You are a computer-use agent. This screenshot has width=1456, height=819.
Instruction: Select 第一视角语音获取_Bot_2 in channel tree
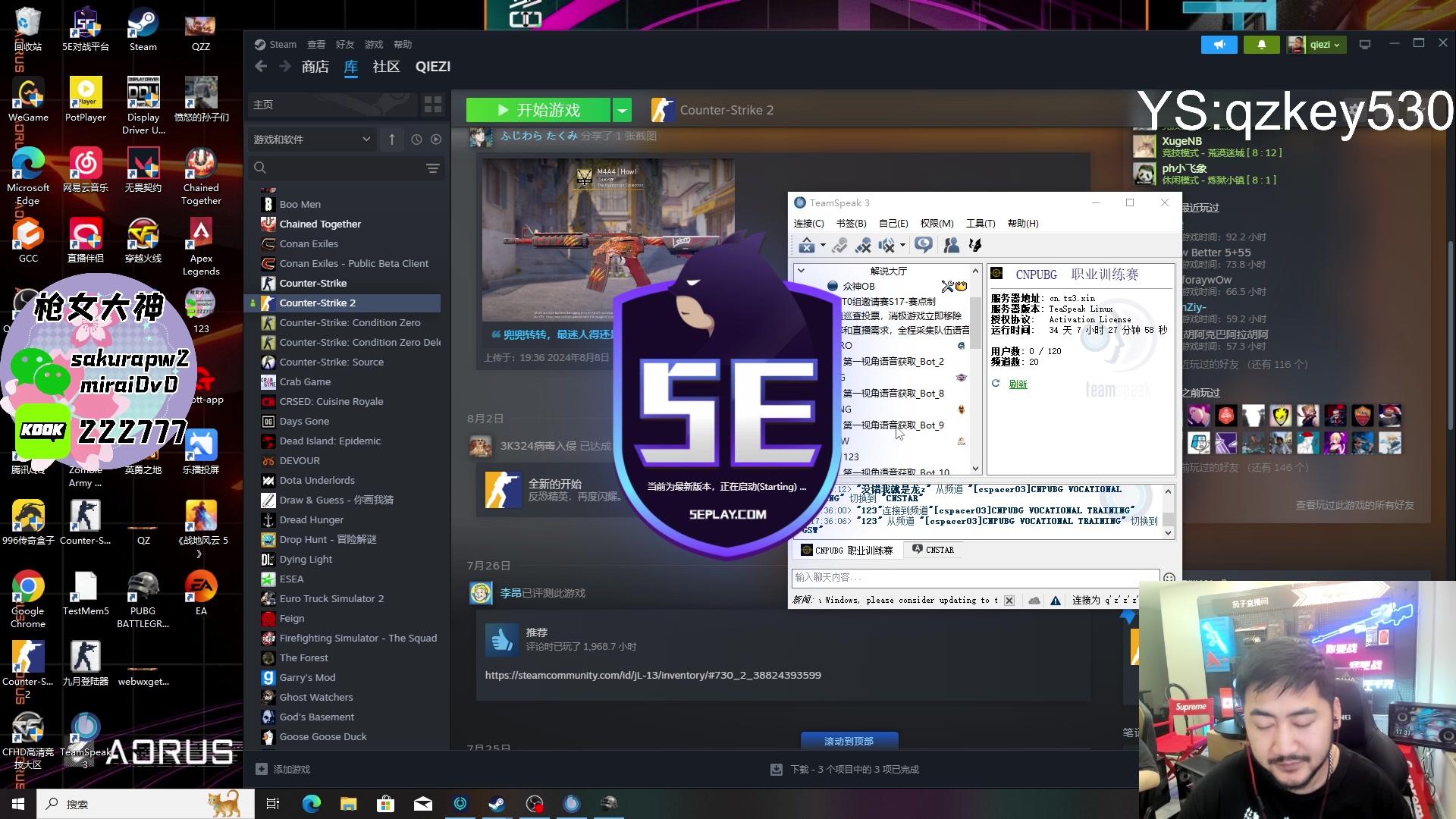(893, 362)
